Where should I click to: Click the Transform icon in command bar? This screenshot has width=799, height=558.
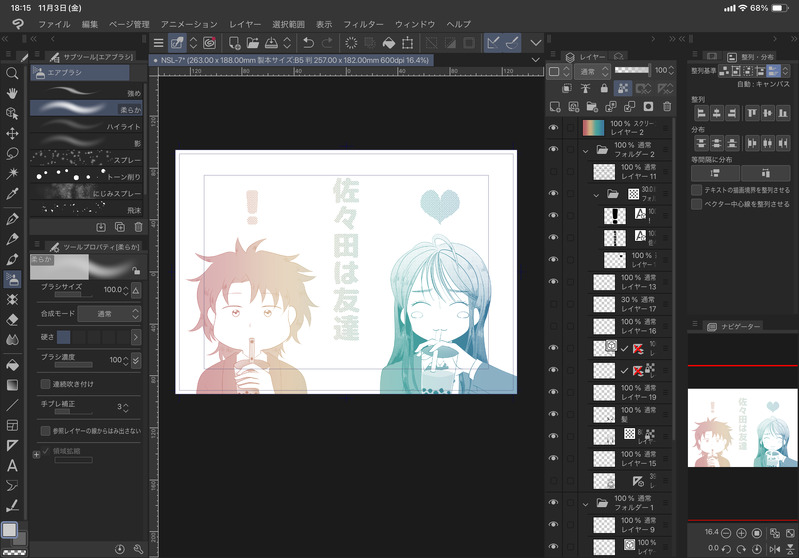click(x=408, y=43)
